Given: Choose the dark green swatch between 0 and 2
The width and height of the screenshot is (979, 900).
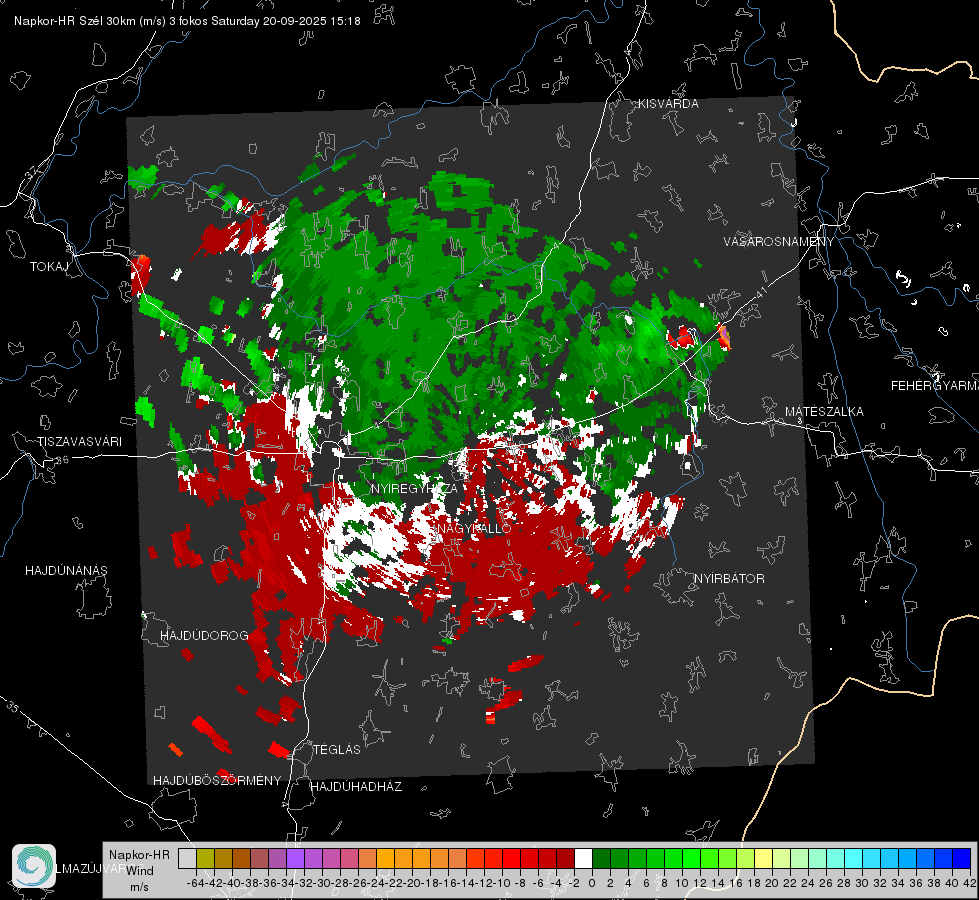Looking at the screenshot, I should tap(601, 858).
